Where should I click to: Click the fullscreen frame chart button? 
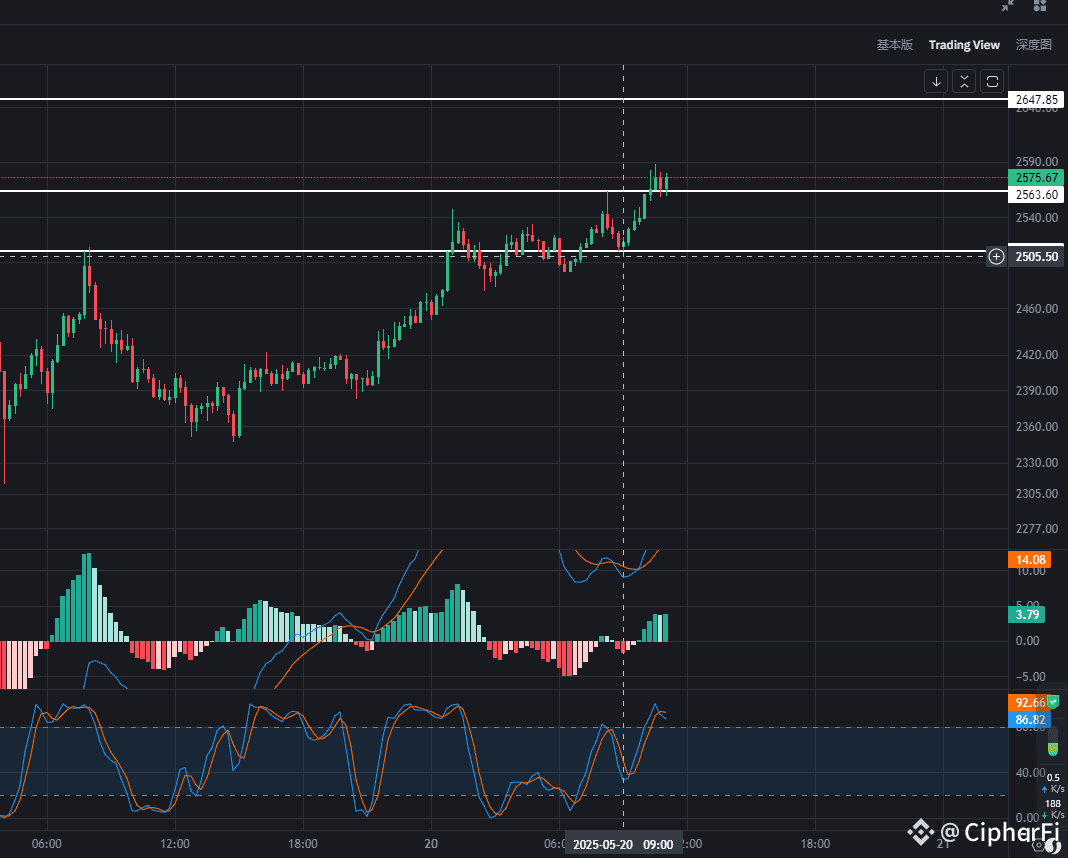992,82
